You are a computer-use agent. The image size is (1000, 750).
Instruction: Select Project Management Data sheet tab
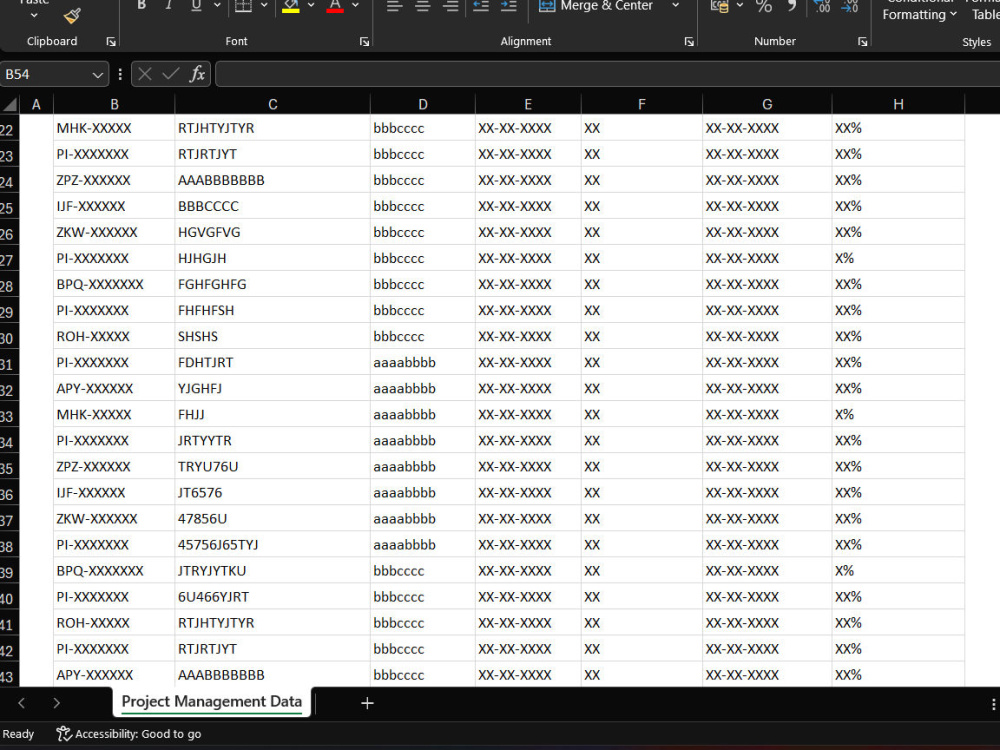[212, 702]
